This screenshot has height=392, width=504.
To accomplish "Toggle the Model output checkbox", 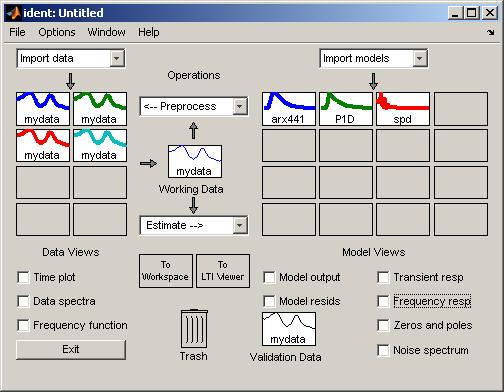I will (x=269, y=277).
